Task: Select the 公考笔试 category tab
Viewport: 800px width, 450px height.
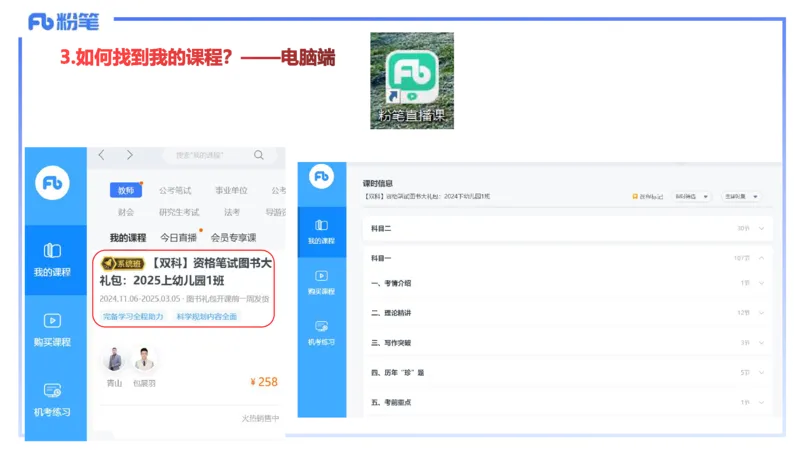Action: 175,190
